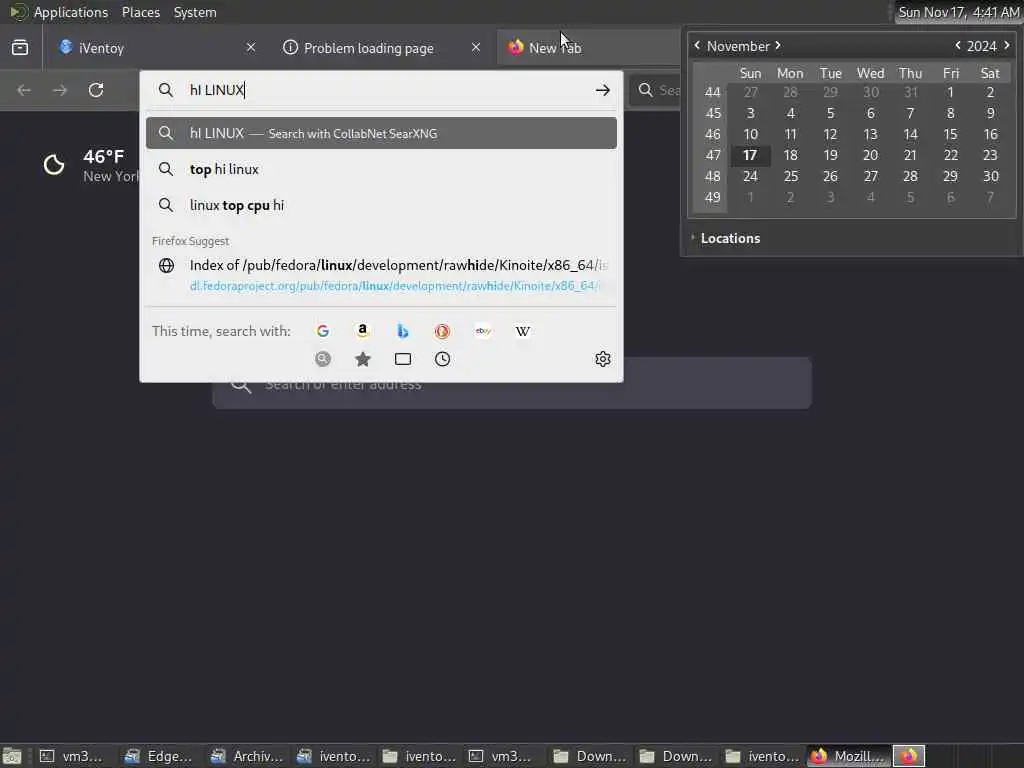Click the go arrow in URL bar
Viewport: 1024px width, 768px height.
point(602,90)
